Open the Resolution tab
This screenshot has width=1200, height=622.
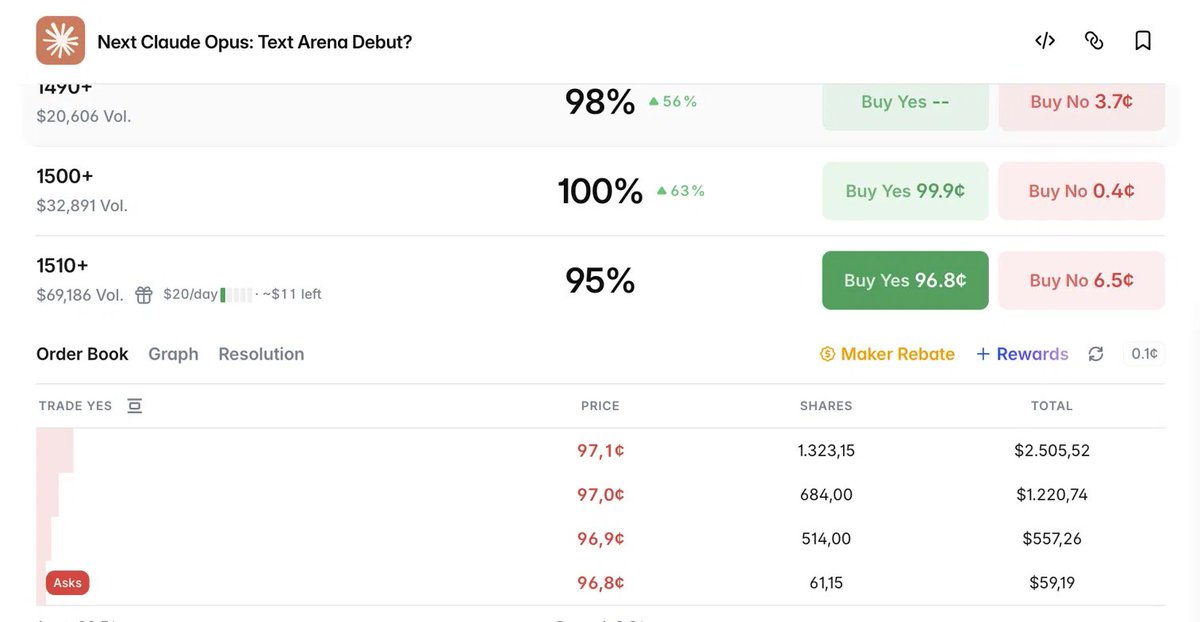[261, 354]
